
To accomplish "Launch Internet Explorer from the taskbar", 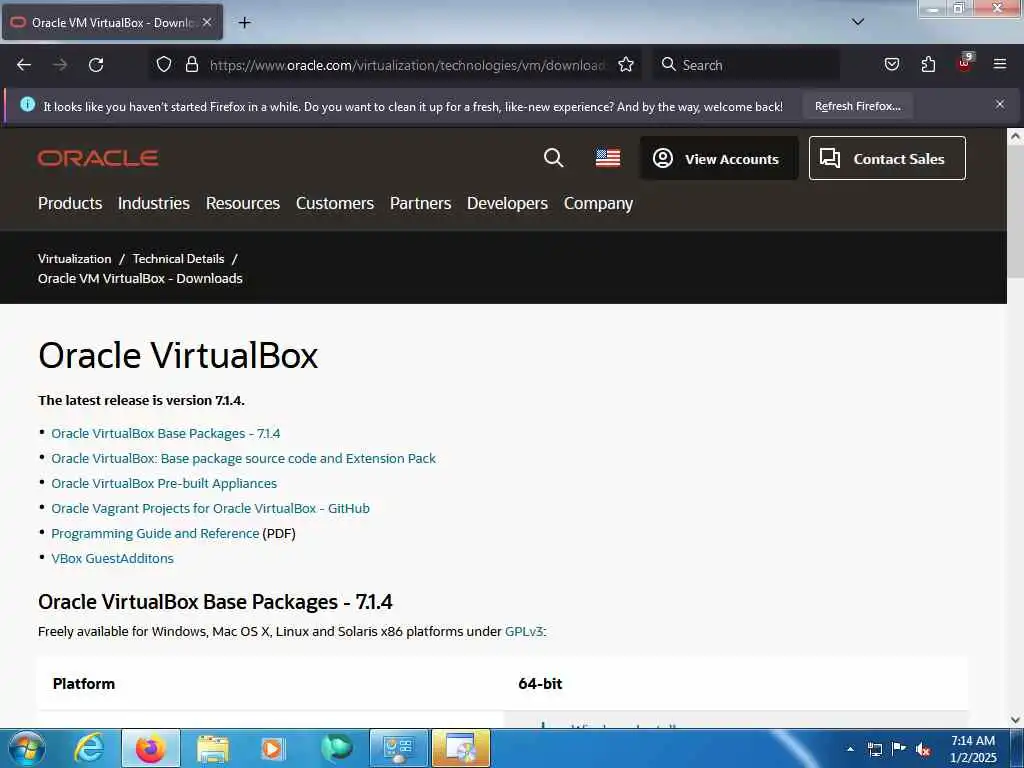I will click(89, 748).
